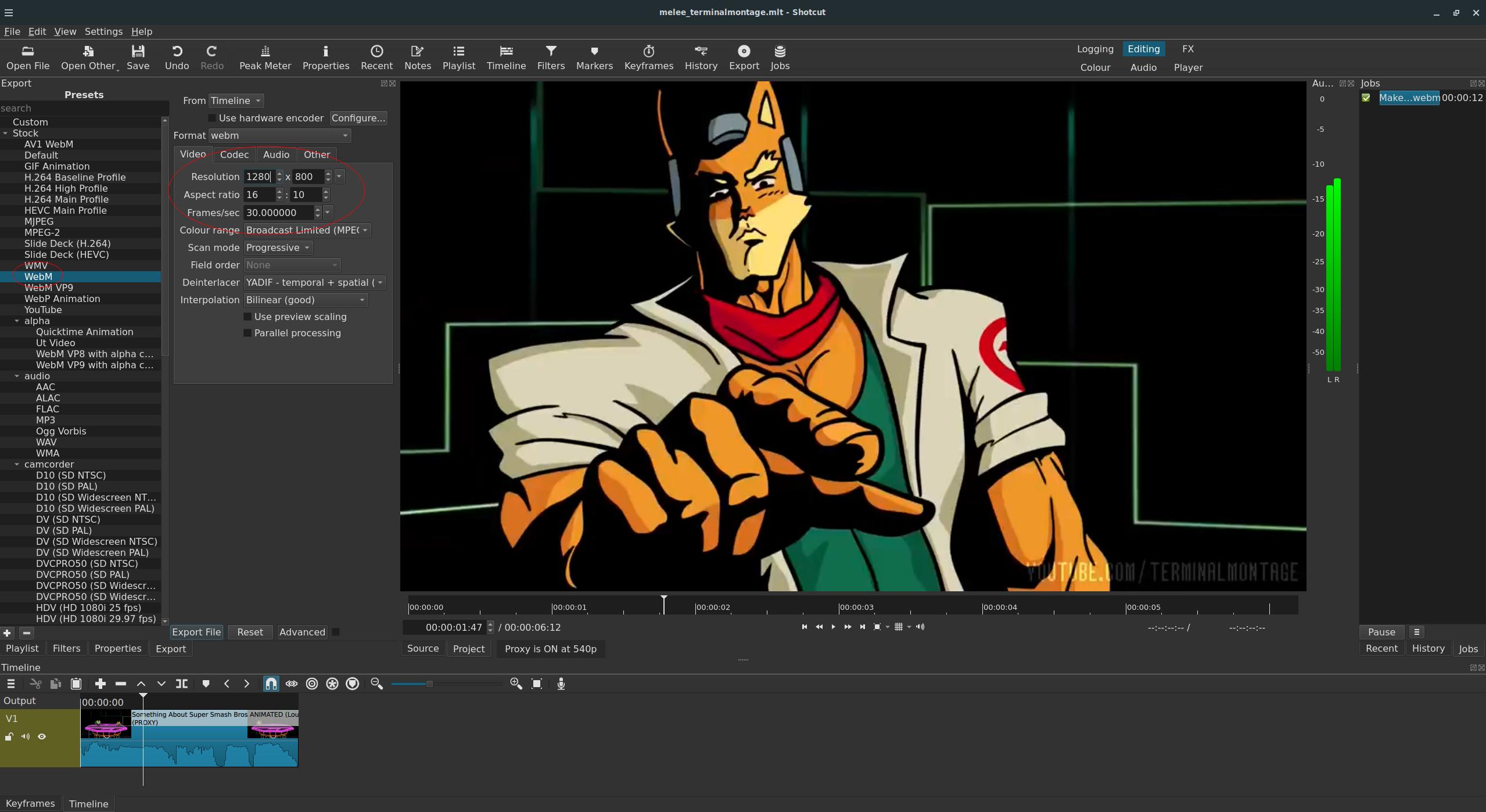Image resolution: width=1486 pixels, height=812 pixels.
Task: Click the Advanced button
Action: click(x=302, y=632)
